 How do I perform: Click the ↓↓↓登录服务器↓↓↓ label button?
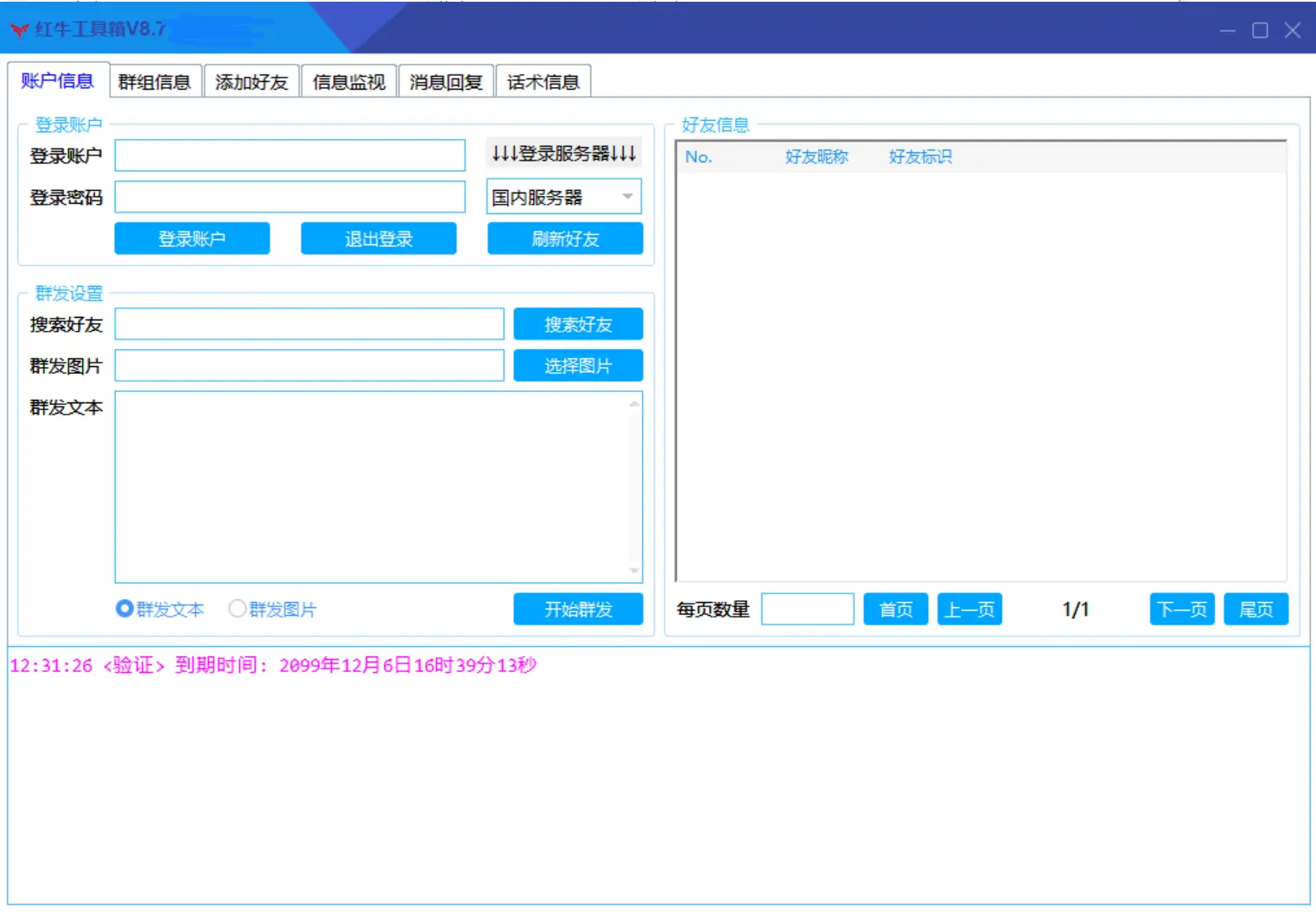(x=564, y=154)
